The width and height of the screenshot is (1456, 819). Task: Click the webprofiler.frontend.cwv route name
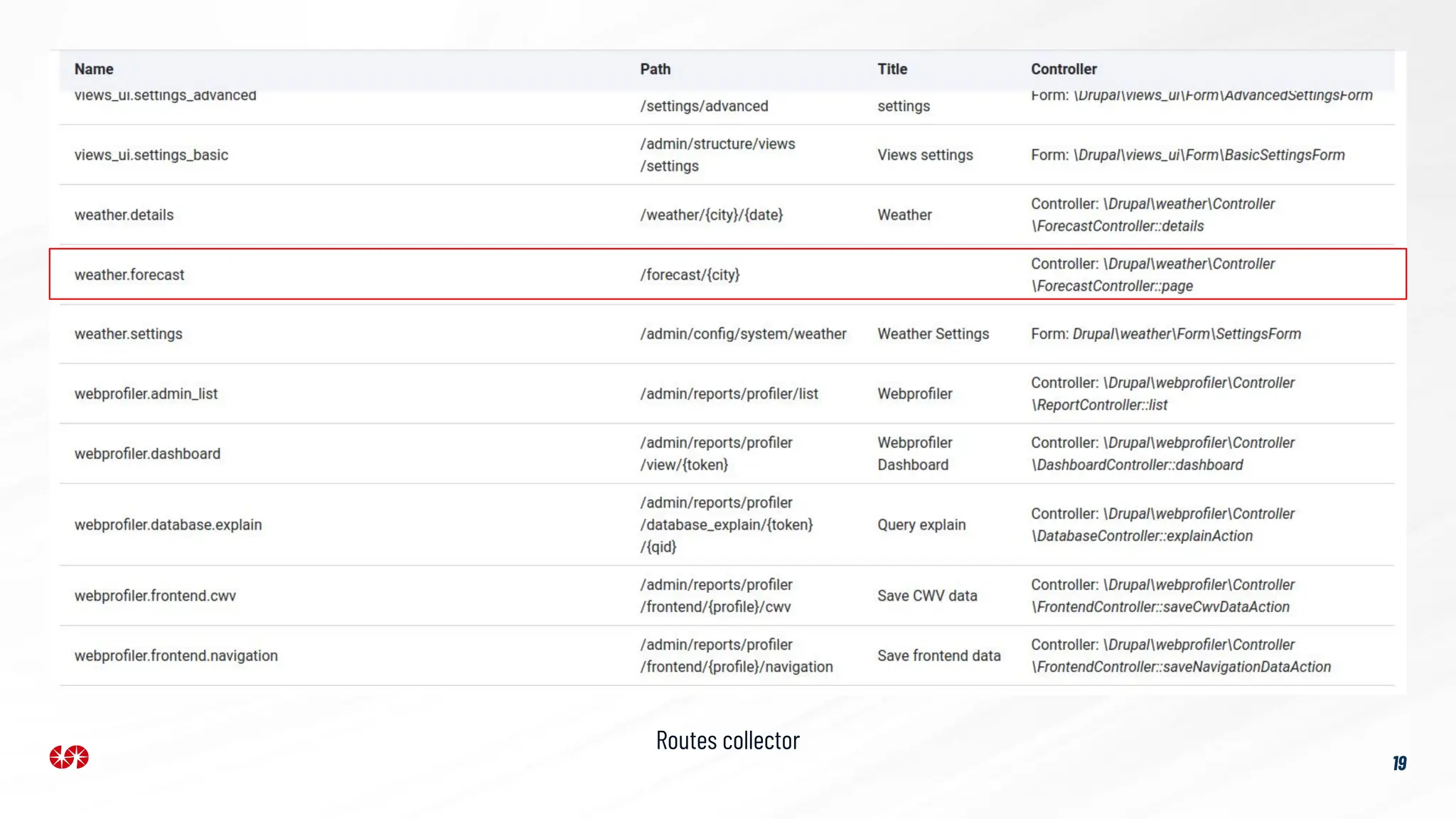click(x=155, y=596)
